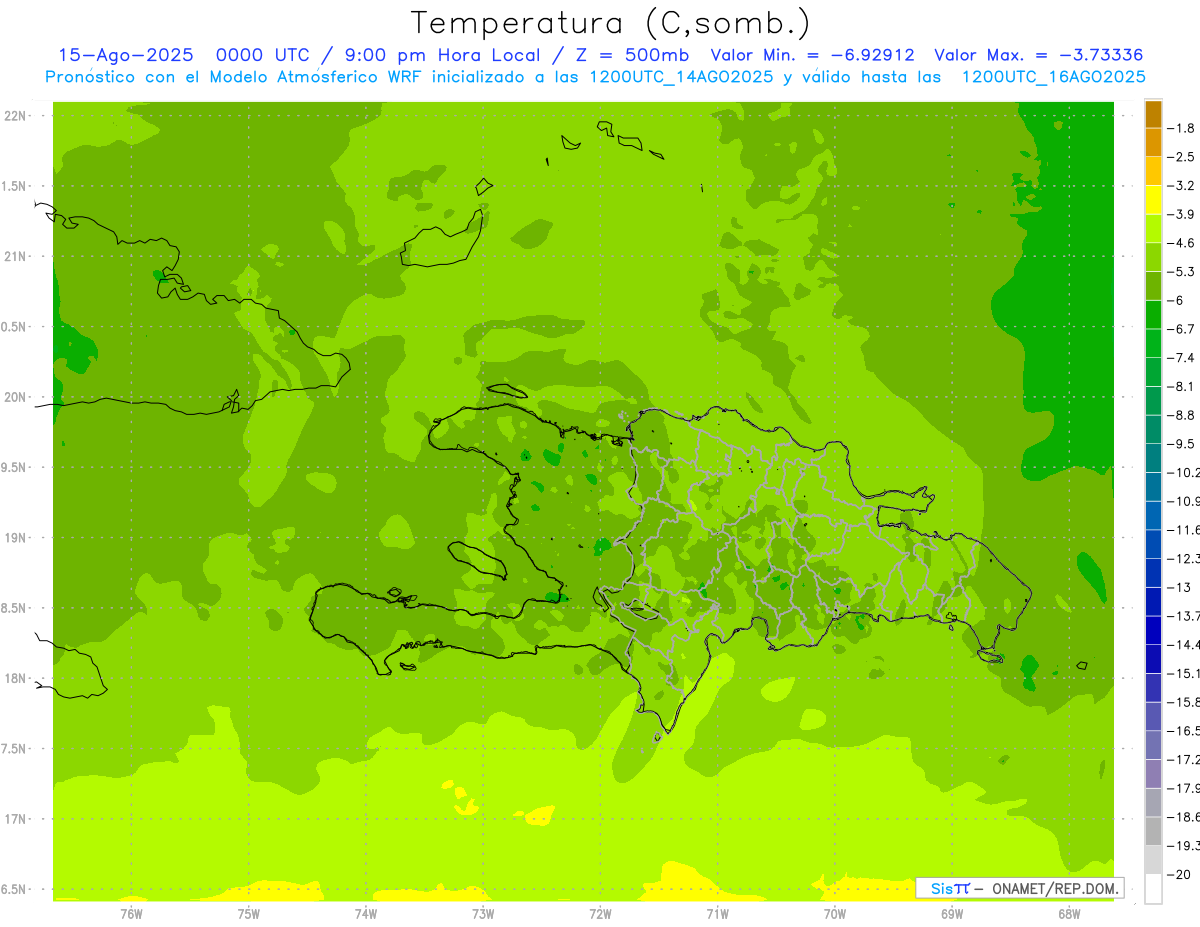The width and height of the screenshot is (1200, 927).
Task: Click the '-4.6' colorbar label
Action: [1183, 243]
